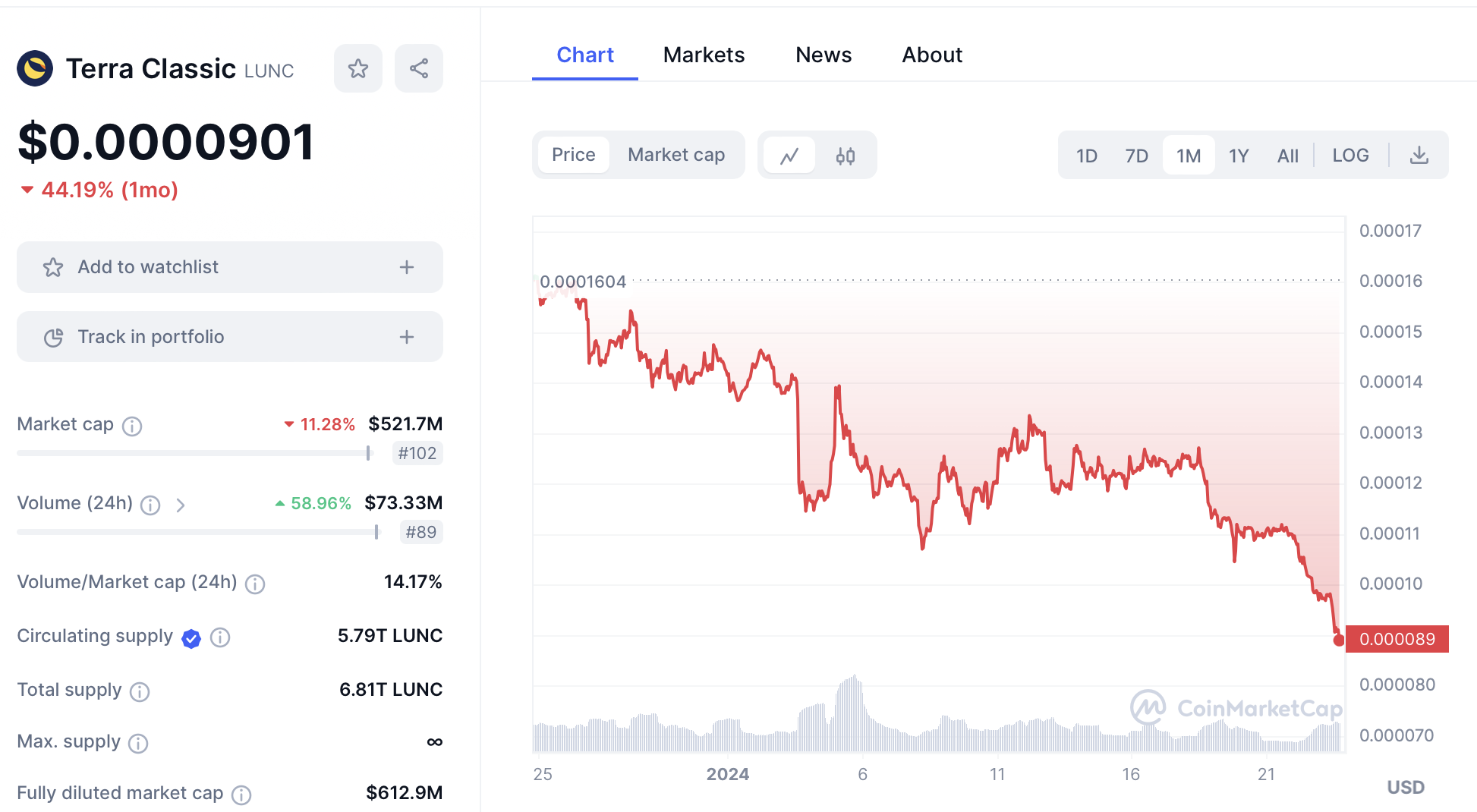Toggle the LOG scale option
Image resolution: width=1477 pixels, height=812 pixels.
point(1350,156)
